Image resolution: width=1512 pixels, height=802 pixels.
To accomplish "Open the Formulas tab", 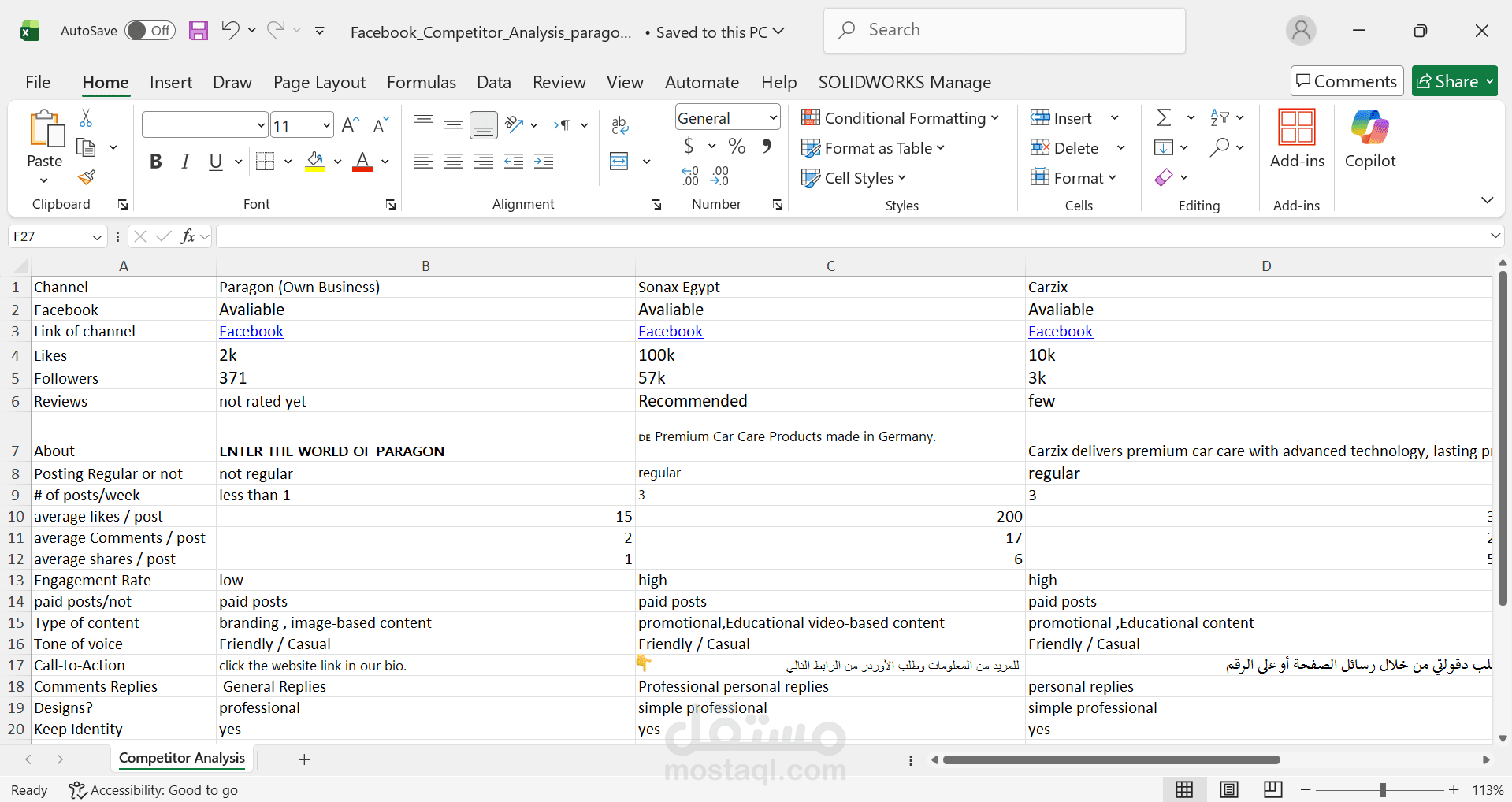I will pos(422,83).
